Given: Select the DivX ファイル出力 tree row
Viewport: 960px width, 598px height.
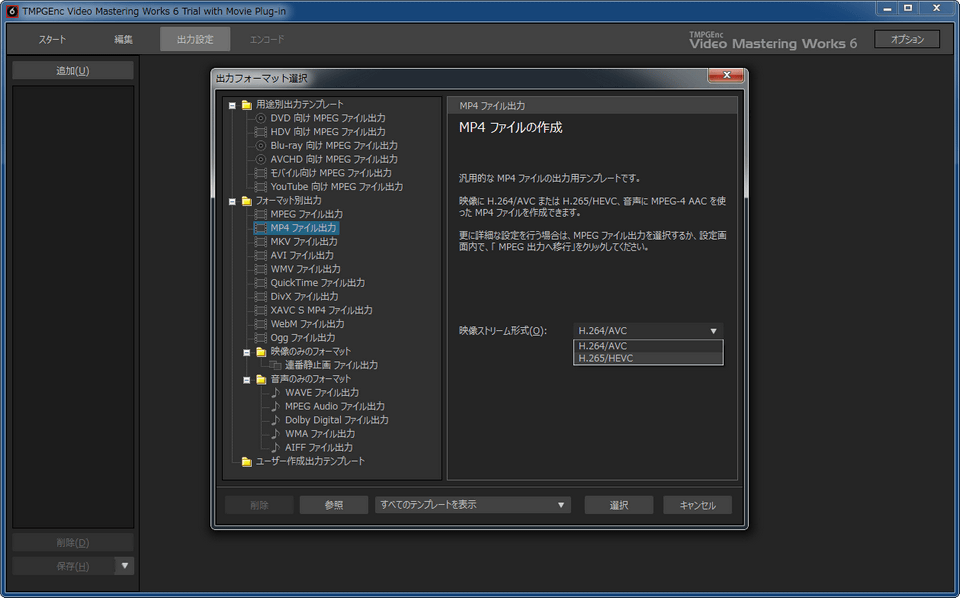Looking at the screenshot, I should tap(304, 296).
